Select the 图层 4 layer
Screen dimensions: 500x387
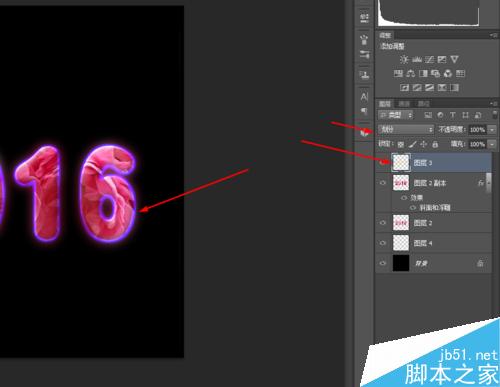click(x=433, y=243)
